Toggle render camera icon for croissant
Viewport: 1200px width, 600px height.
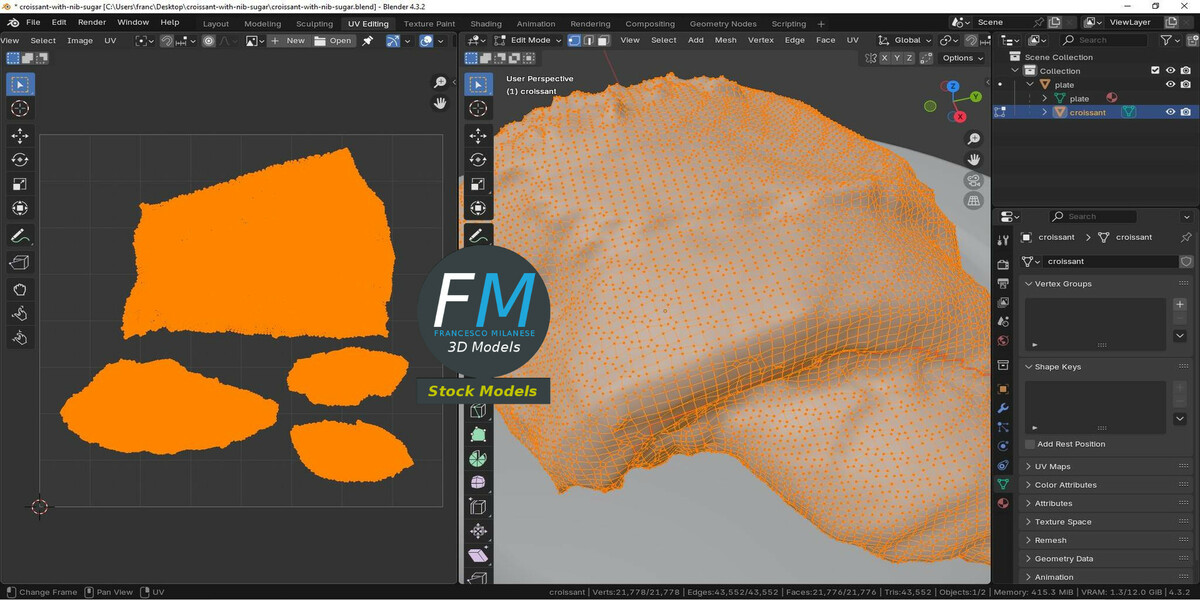[1185, 112]
